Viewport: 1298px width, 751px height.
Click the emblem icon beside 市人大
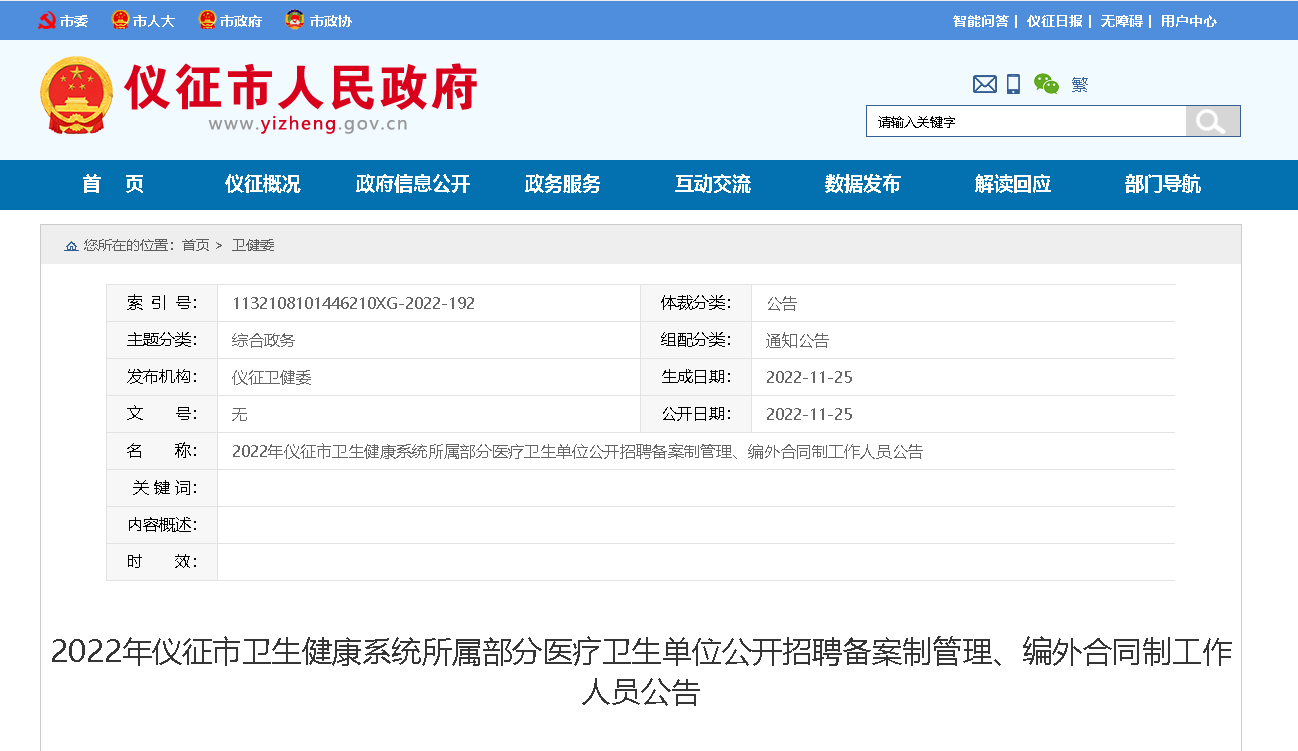click(120, 20)
